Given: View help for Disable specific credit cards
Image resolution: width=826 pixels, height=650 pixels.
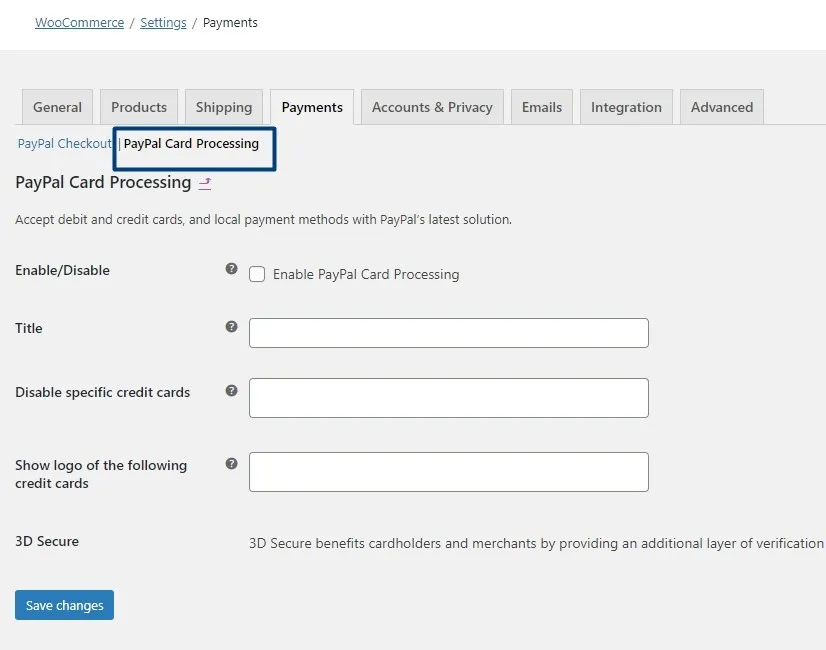Looking at the screenshot, I should [x=231, y=391].
